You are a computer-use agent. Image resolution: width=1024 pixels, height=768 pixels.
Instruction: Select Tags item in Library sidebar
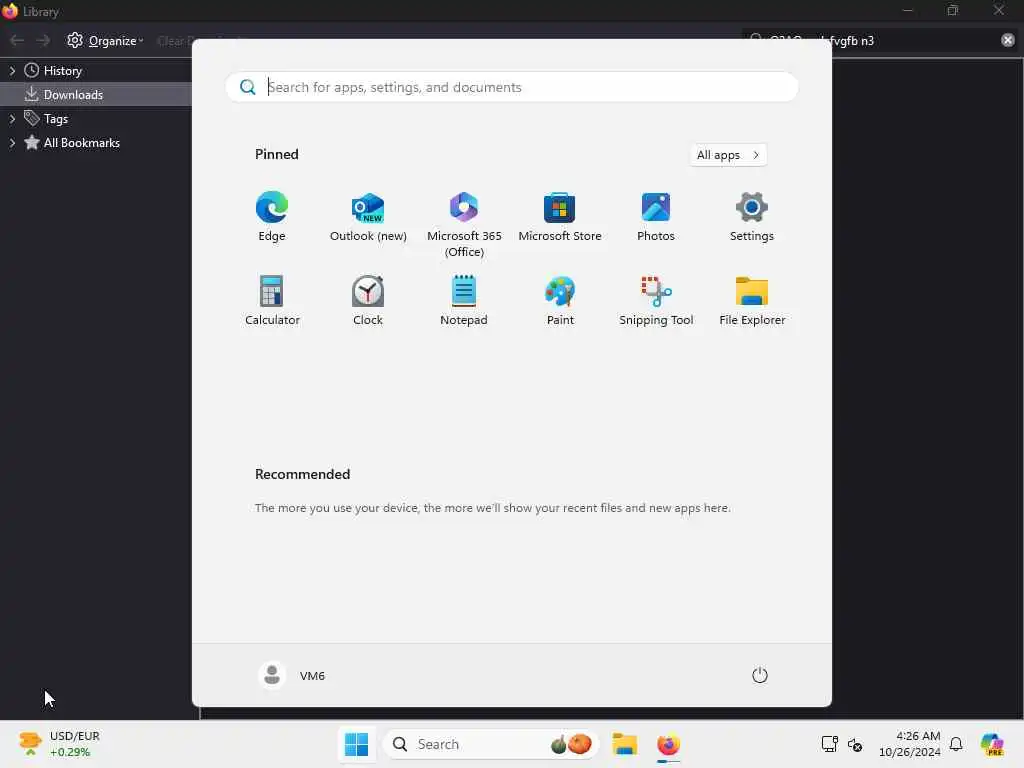[x=55, y=119]
